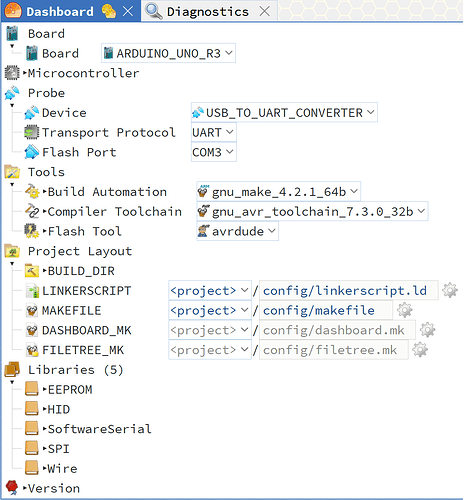Open the USB_TO_UART_CONVERTER device dropdown
The image size is (466, 500).
(x=284, y=113)
